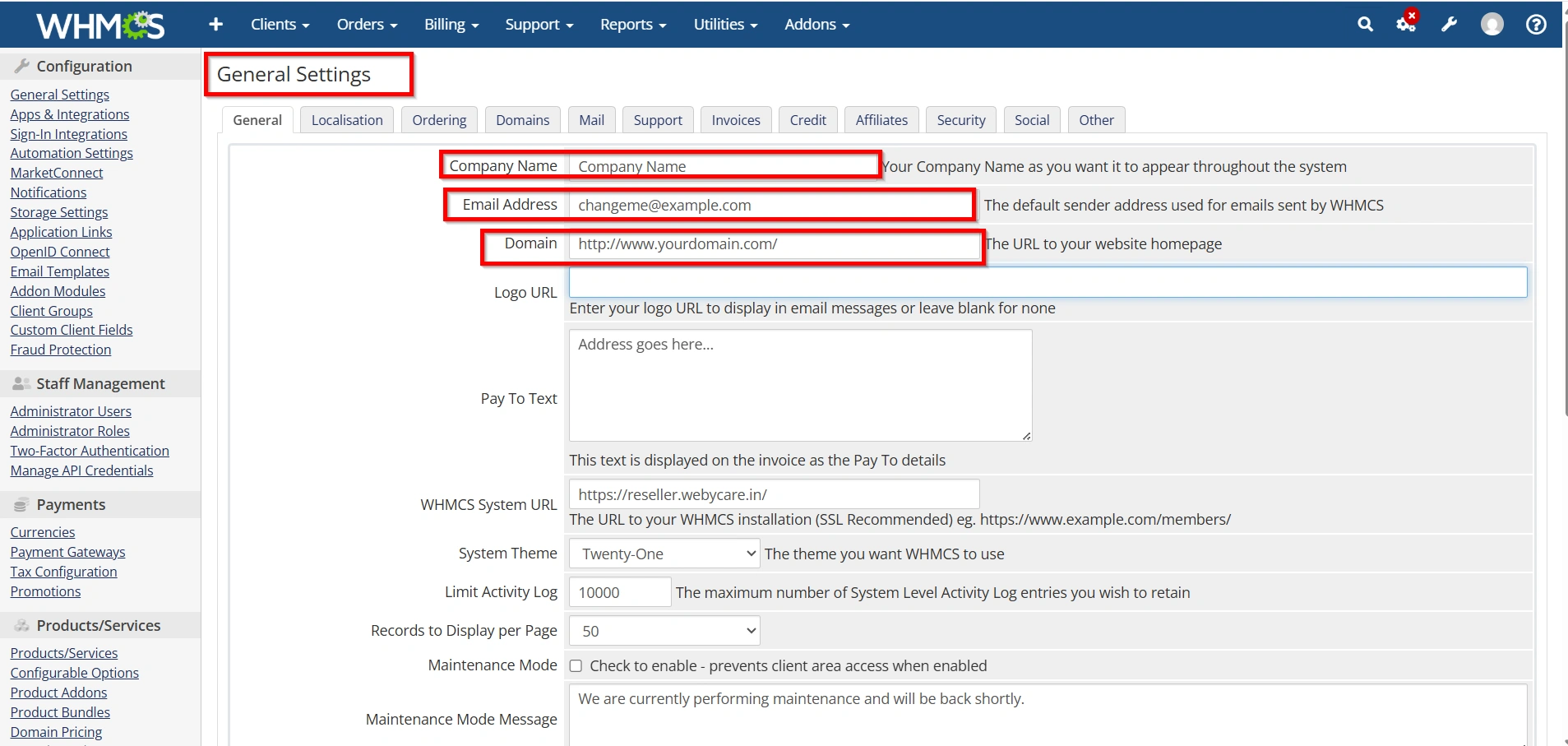
Task: Open Storage Settings link
Action: (x=59, y=212)
